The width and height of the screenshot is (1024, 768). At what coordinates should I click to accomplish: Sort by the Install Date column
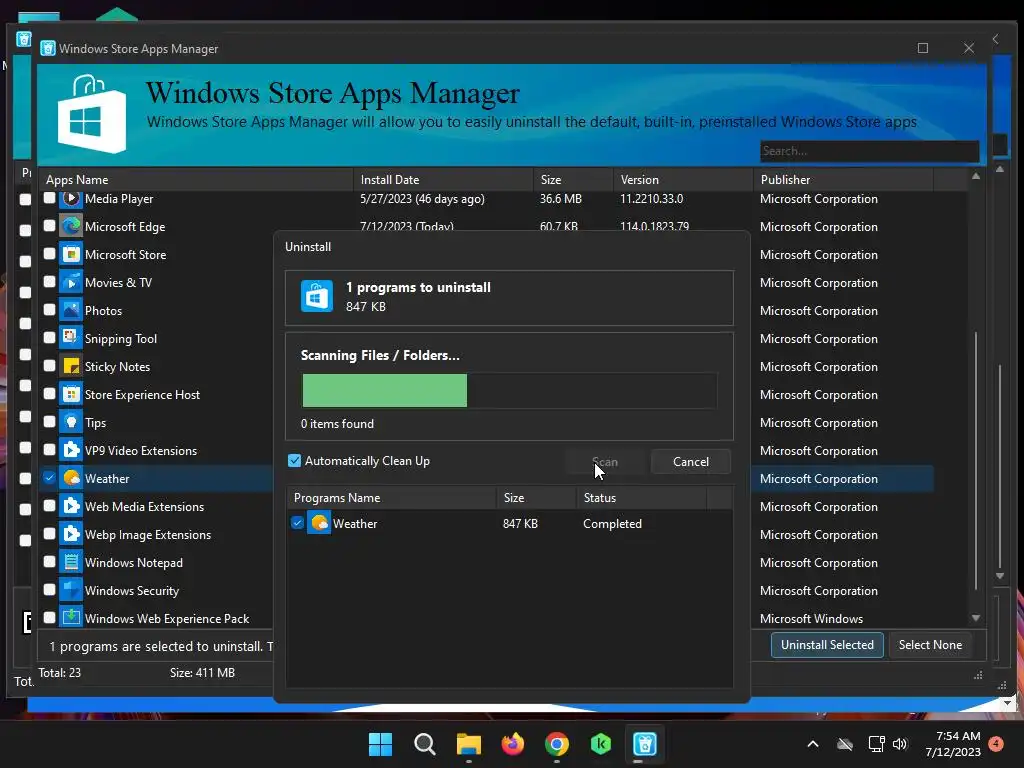click(x=443, y=180)
